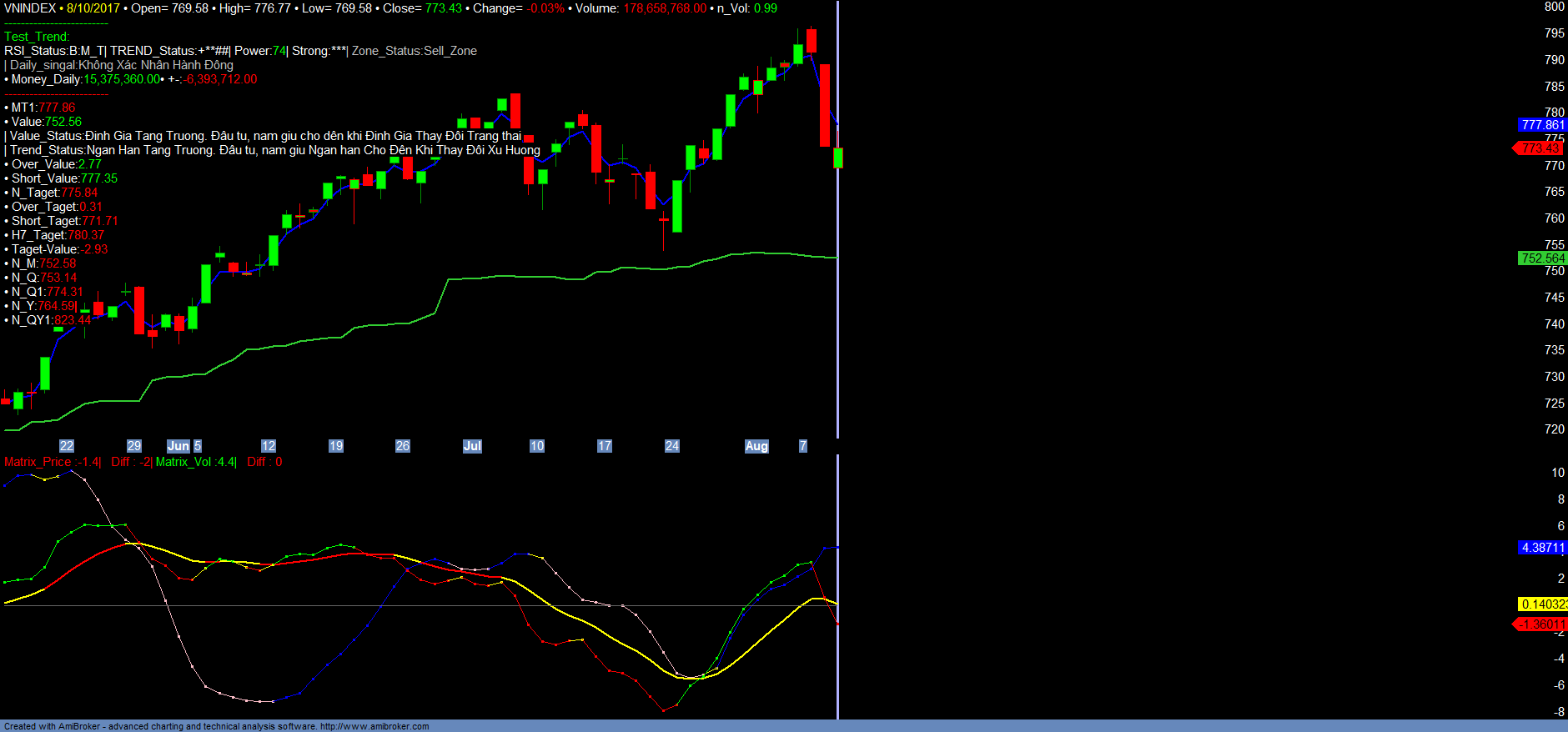Select the Test_Trend indicator title
The height and width of the screenshot is (732, 1568).
37,37
